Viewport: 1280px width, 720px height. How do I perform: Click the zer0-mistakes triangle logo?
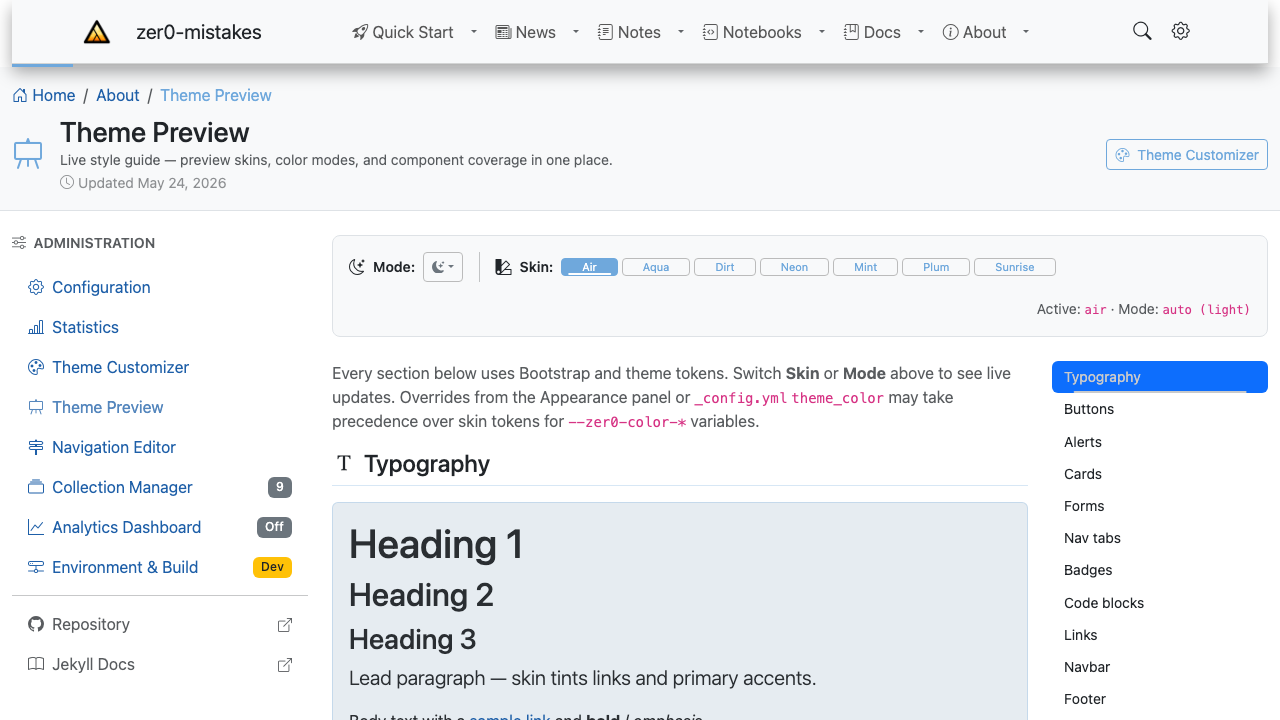click(97, 32)
